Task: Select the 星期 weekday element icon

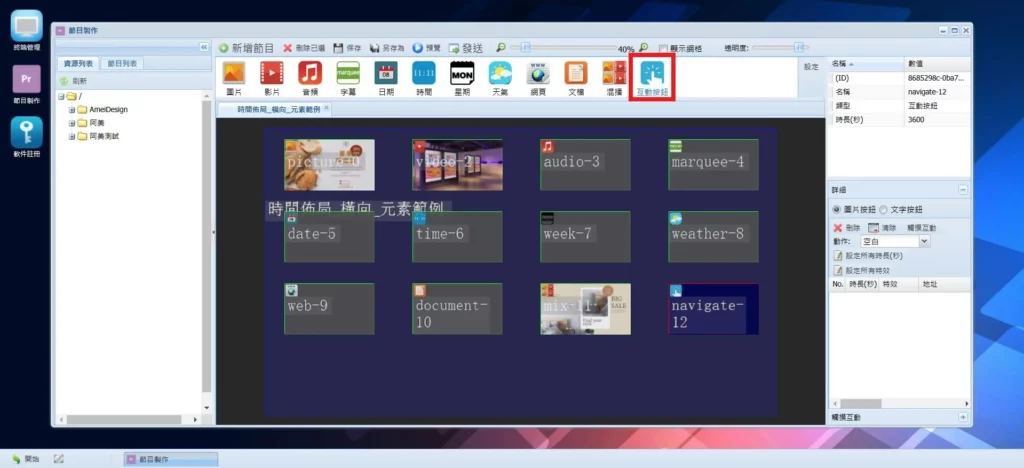Action: coord(461,77)
